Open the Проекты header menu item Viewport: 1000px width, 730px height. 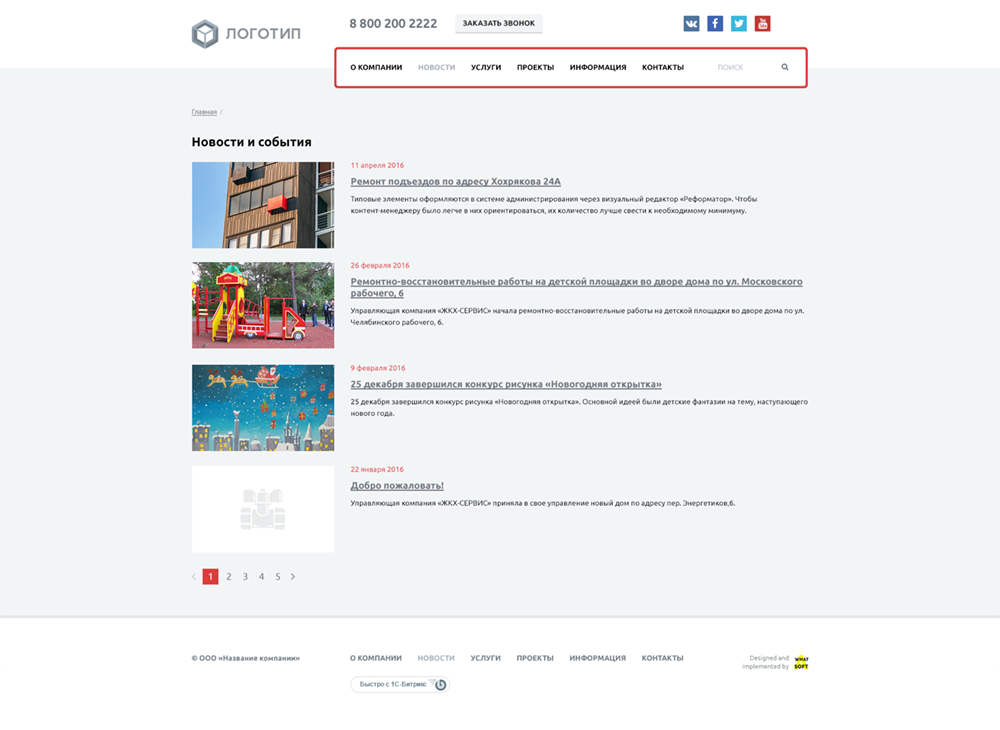535,68
